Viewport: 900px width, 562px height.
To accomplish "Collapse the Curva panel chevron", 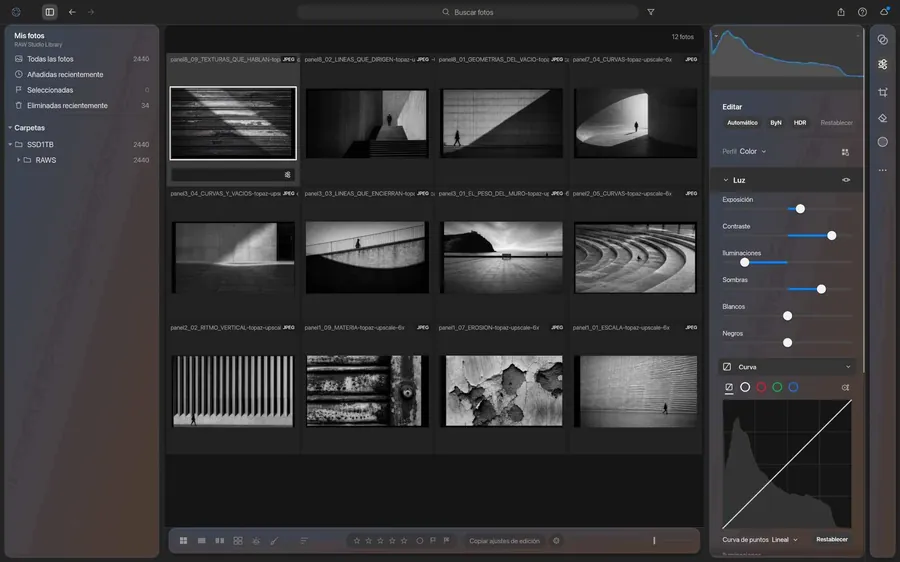I will (x=848, y=367).
